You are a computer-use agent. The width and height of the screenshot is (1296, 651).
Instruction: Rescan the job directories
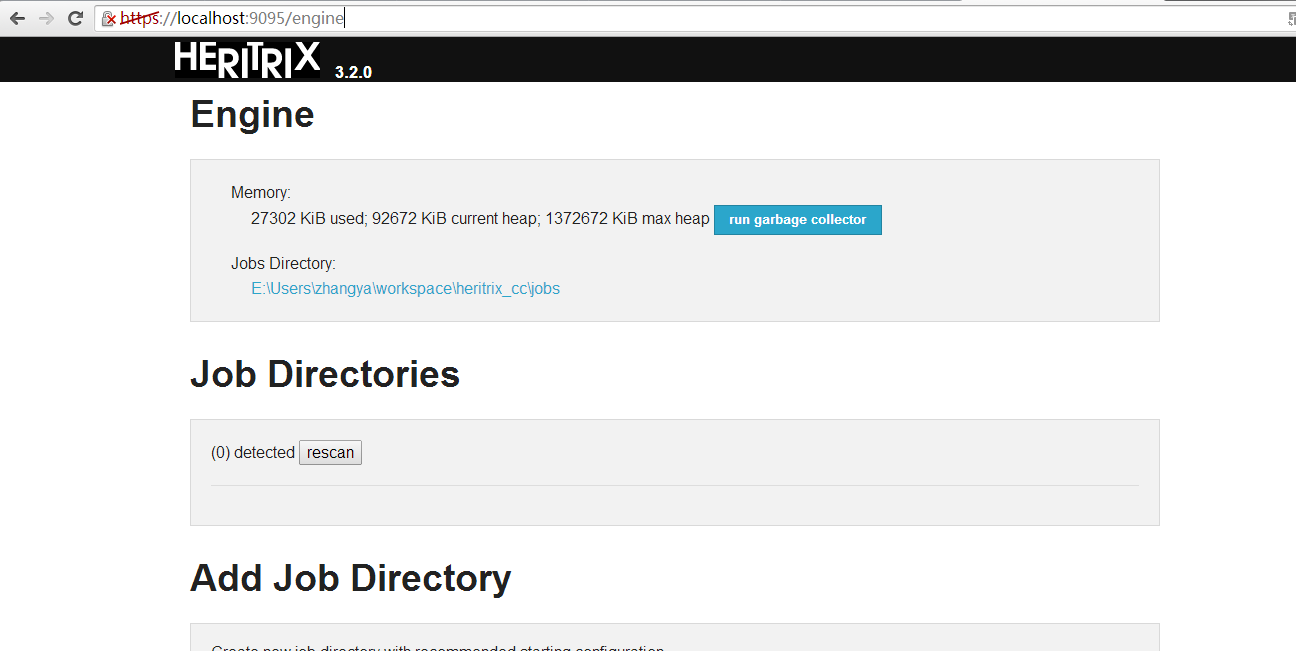point(330,453)
